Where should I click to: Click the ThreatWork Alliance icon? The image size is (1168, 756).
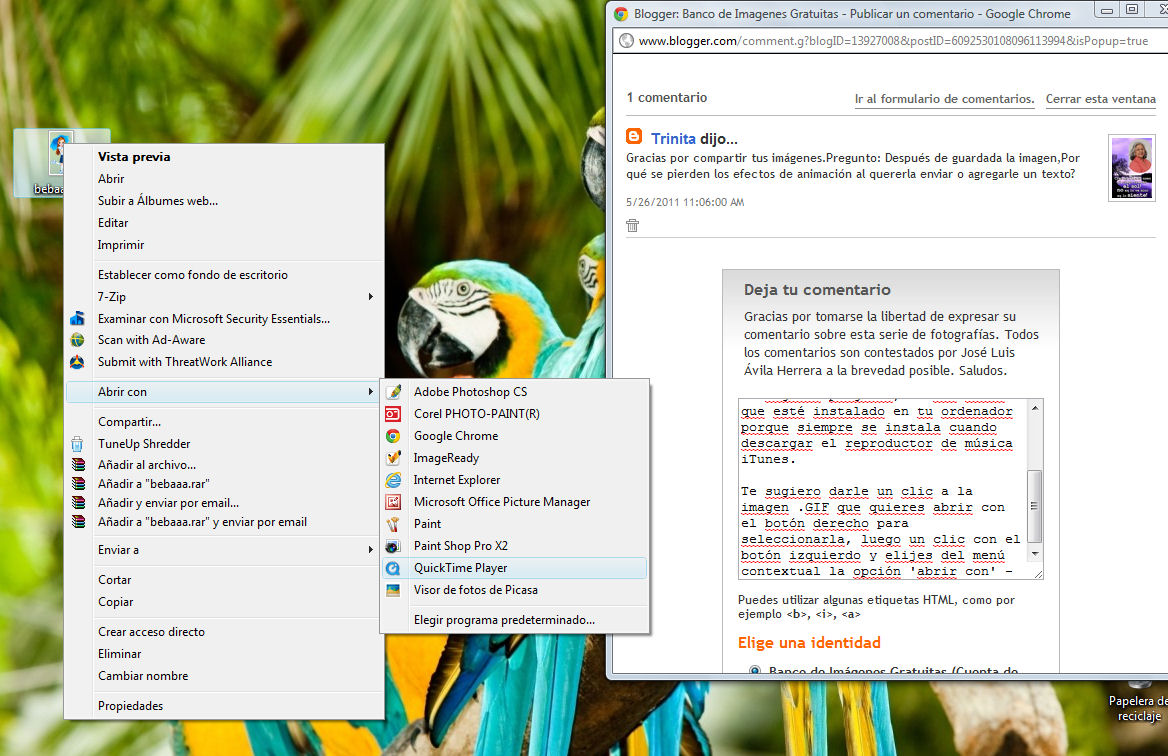click(77, 362)
